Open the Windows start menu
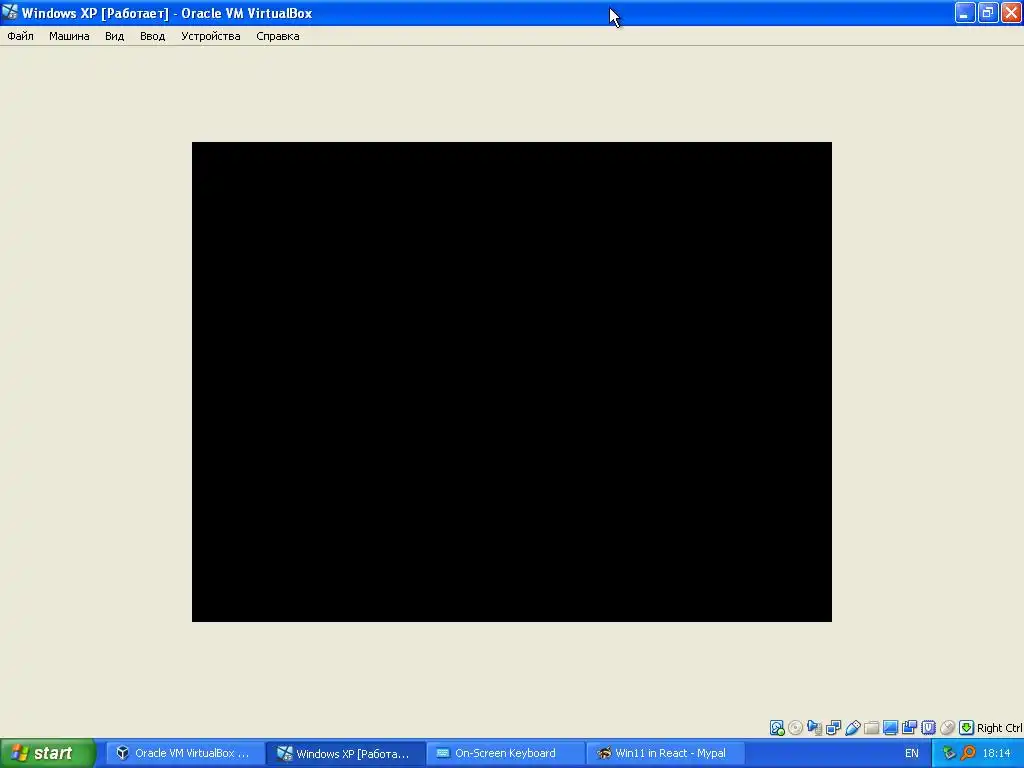The image size is (1024, 768). pyautogui.click(x=47, y=753)
